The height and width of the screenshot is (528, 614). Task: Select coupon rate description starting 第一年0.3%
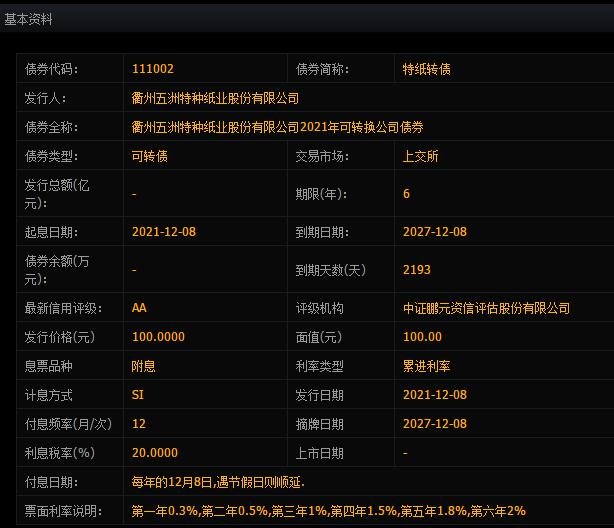(329, 511)
